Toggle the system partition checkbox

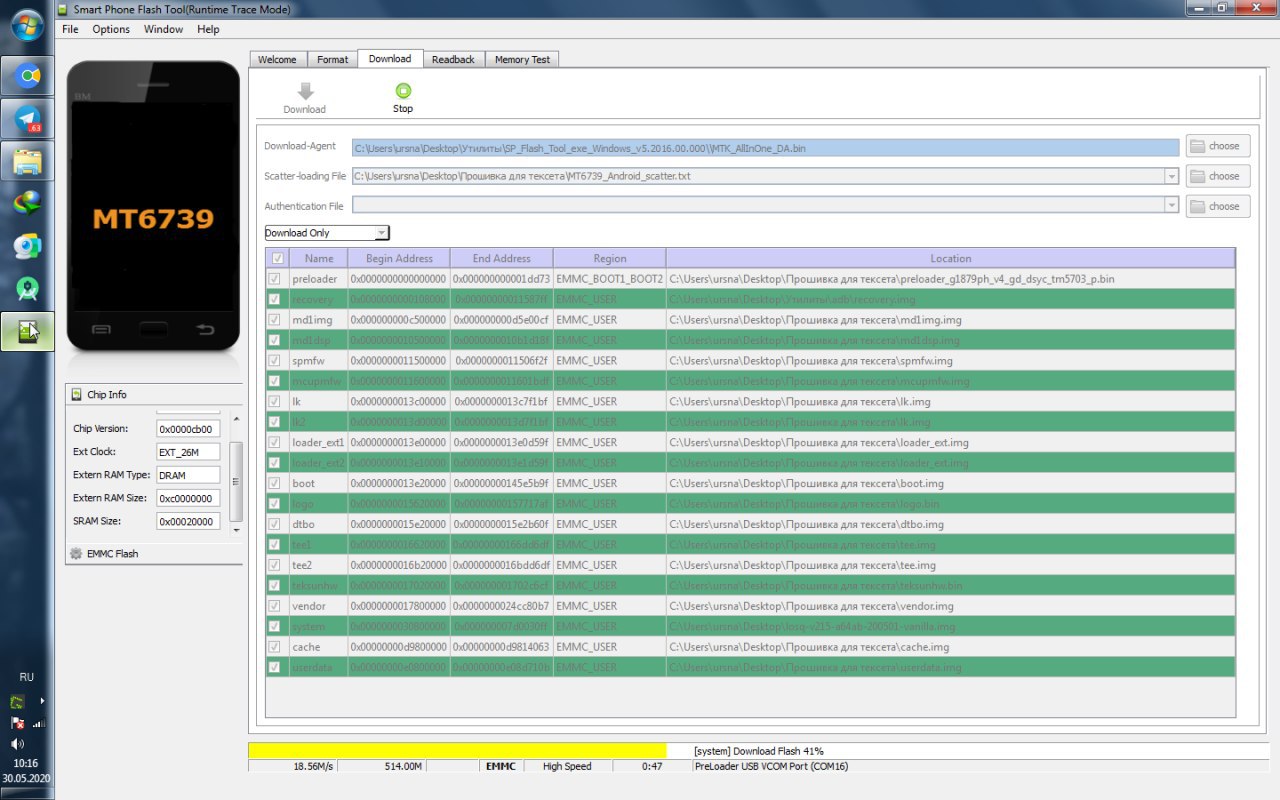click(275, 626)
